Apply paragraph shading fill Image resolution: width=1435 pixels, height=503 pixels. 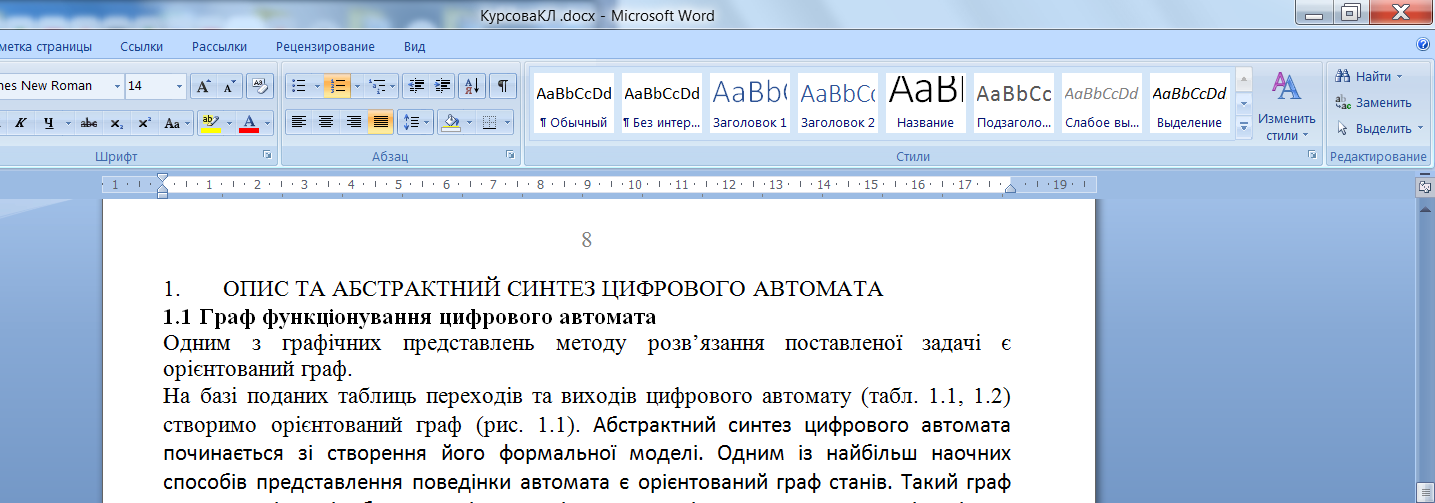click(x=450, y=123)
